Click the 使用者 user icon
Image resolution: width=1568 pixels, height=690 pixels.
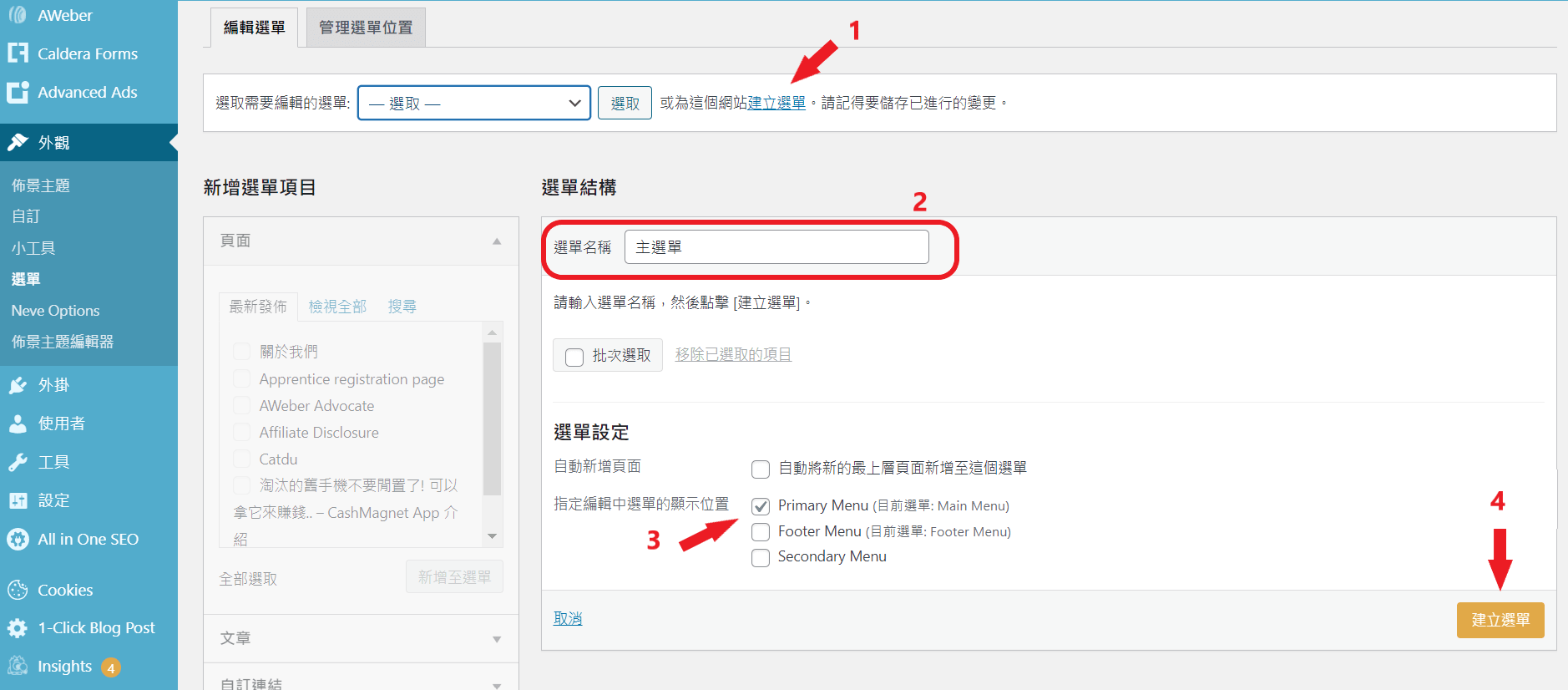(18, 424)
